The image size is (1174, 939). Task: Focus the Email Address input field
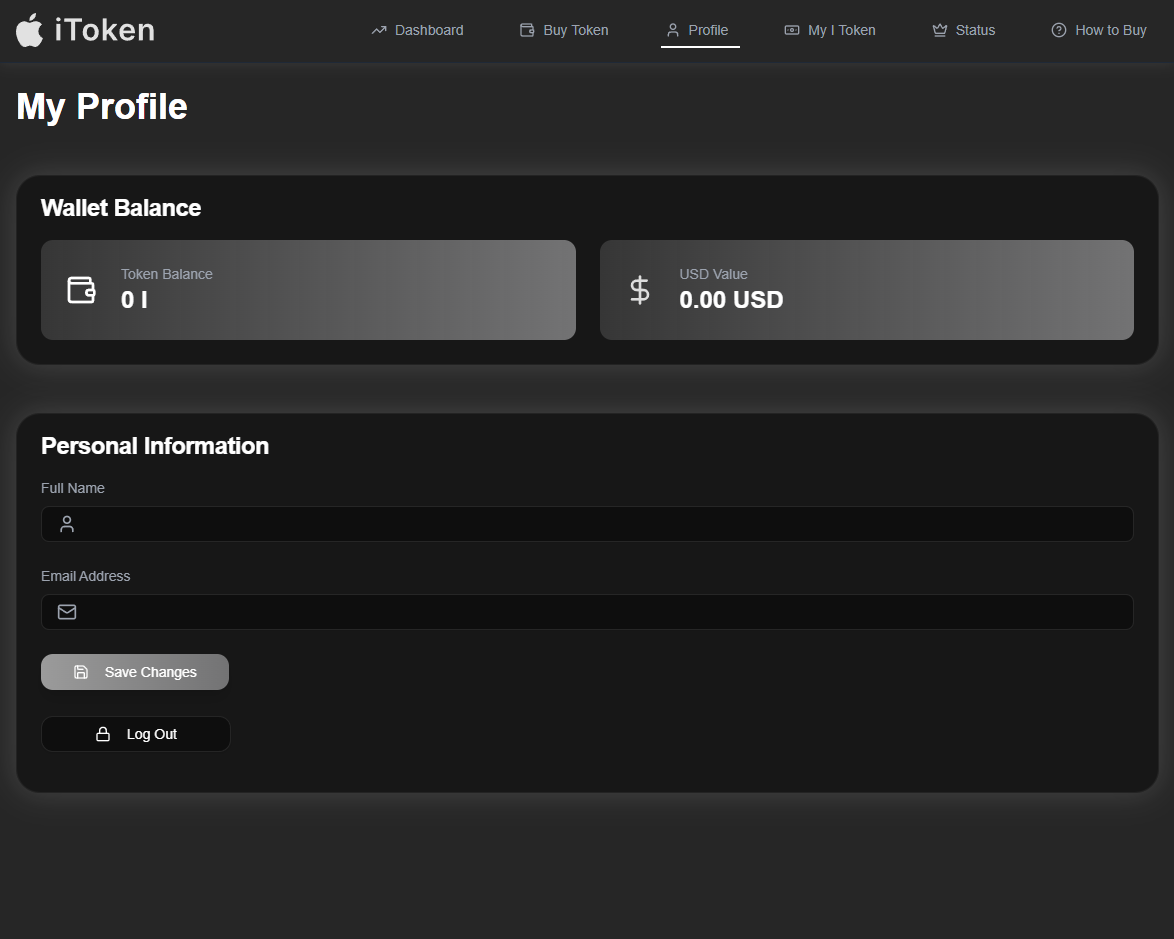pos(600,612)
